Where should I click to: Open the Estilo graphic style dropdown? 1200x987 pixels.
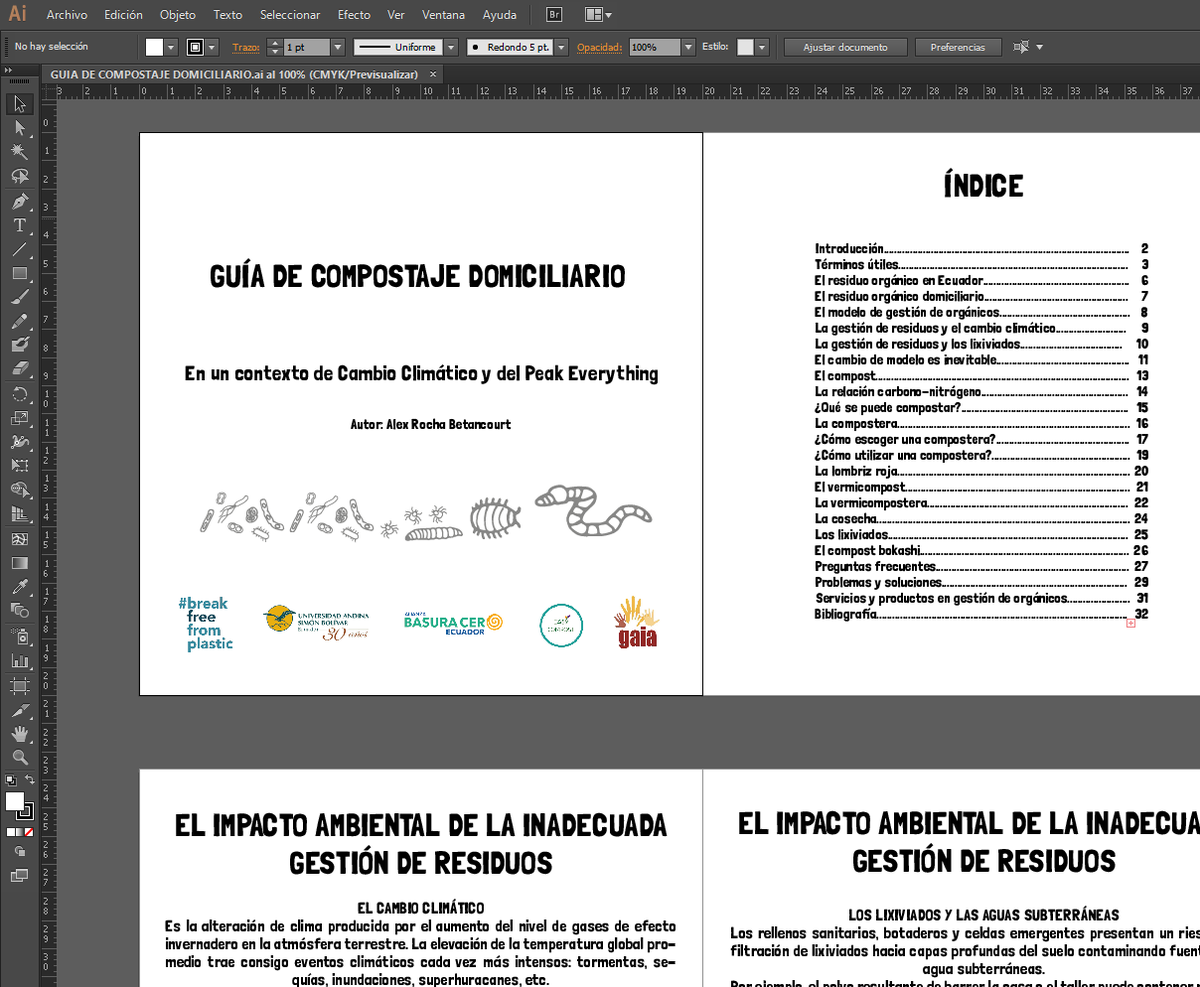[x=762, y=47]
